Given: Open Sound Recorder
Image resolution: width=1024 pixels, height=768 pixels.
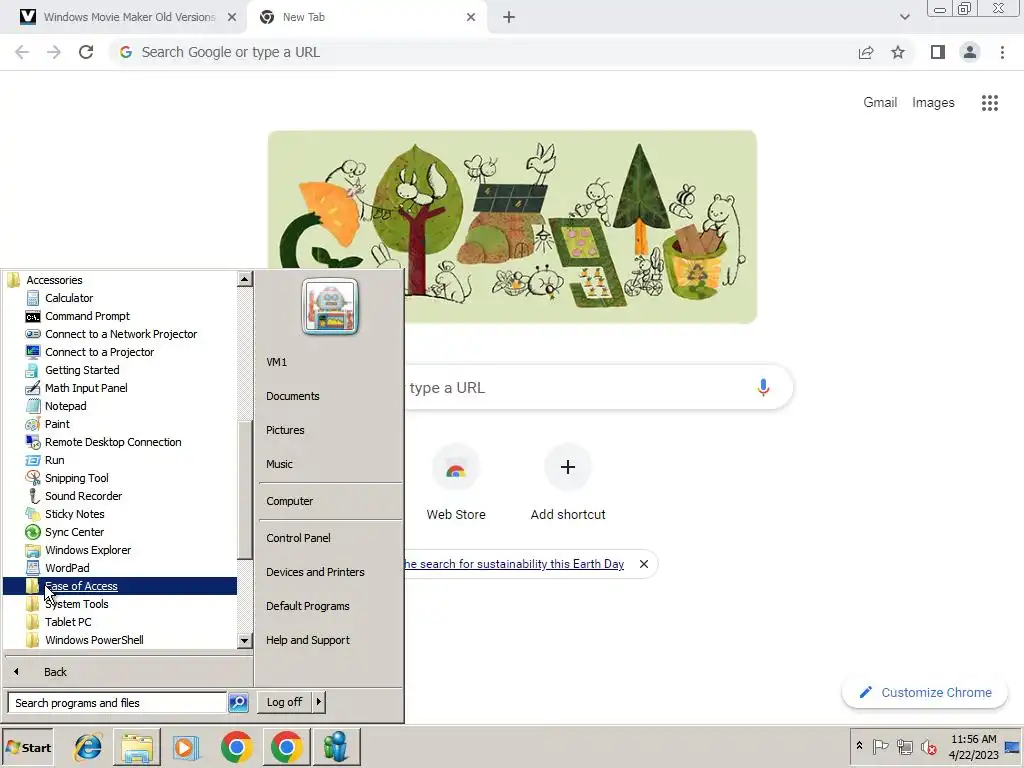Looking at the screenshot, I should (x=83, y=496).
